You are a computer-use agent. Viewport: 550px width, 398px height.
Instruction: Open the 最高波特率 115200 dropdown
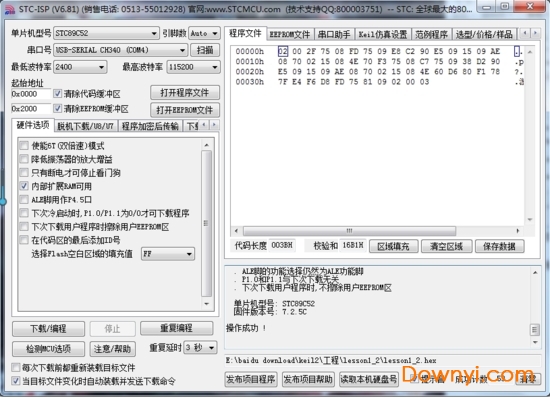pos(194,67)
